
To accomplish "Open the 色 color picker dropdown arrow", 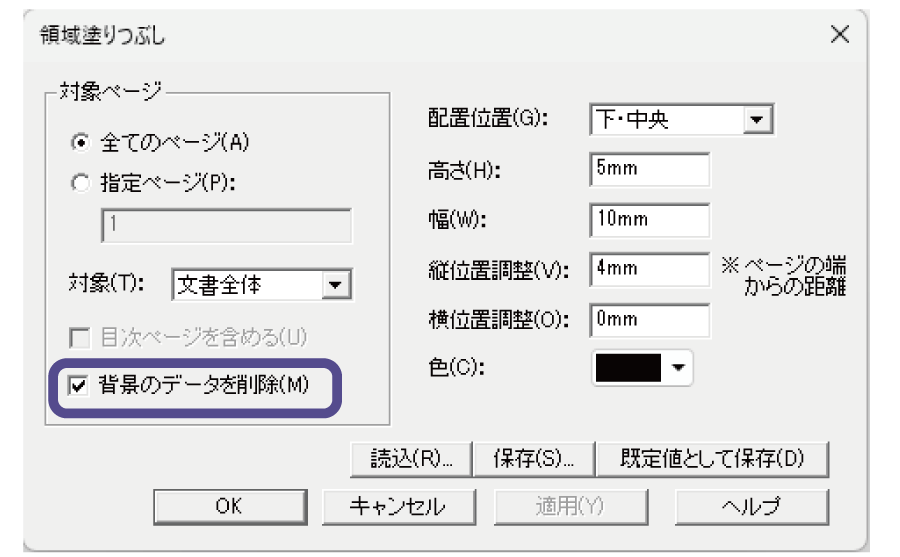I will 680,368.
